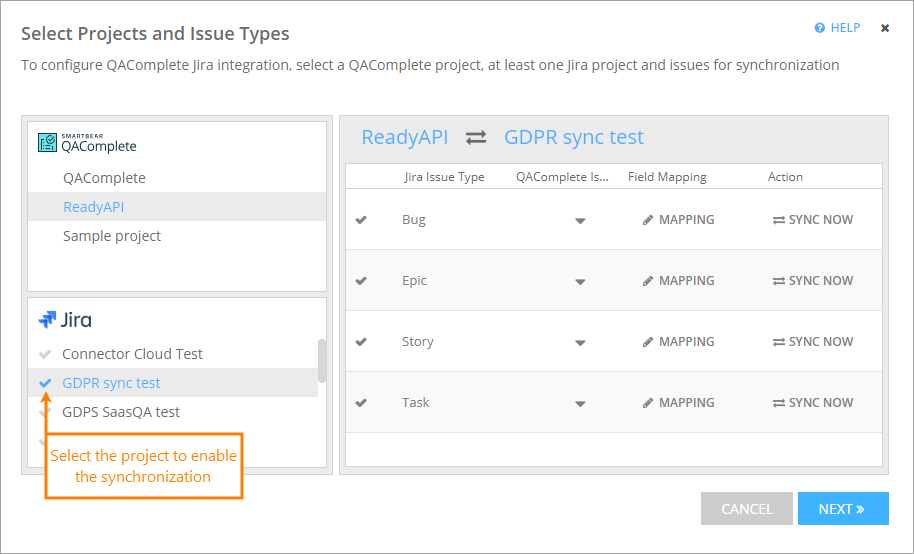Expand the QAComplete issue dropdown for Story
Viewport: 914px width, 554px height.
tap(580, 343)
